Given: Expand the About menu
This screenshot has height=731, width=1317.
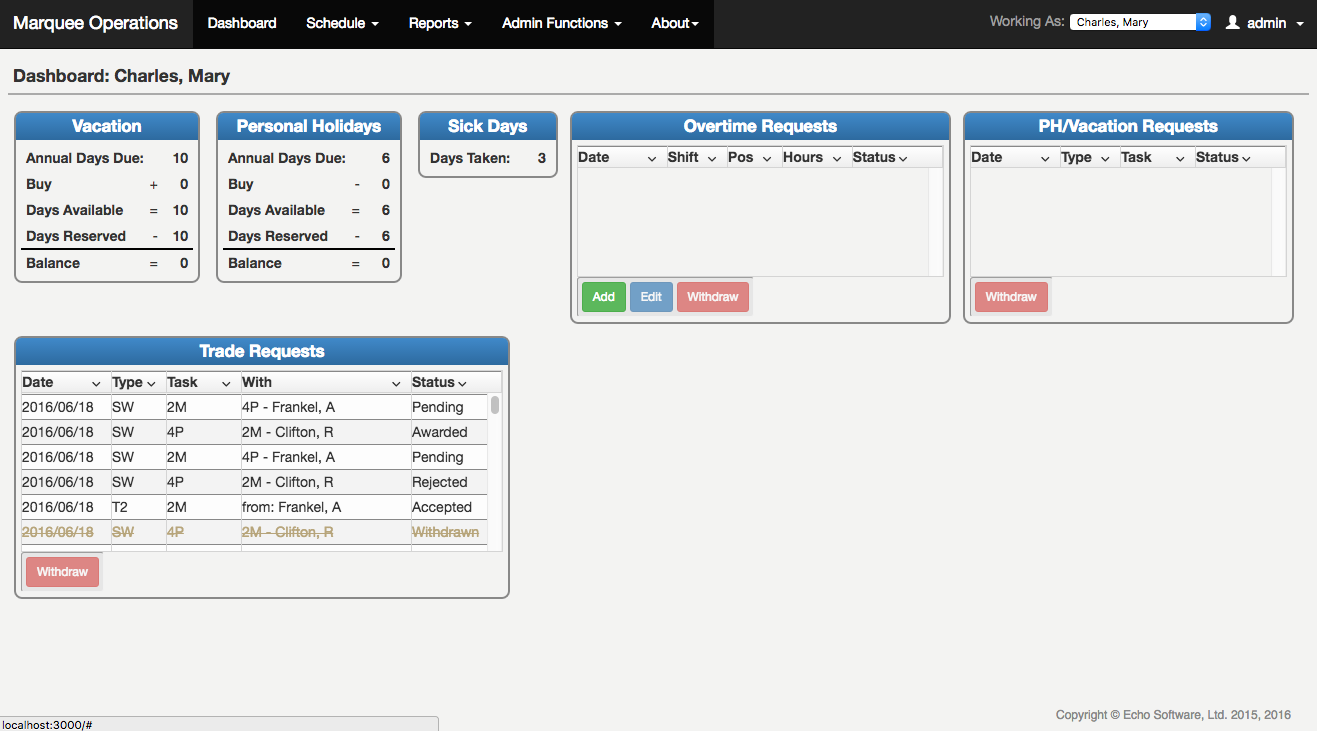Looking at the screenshot, I should point(675,23).
